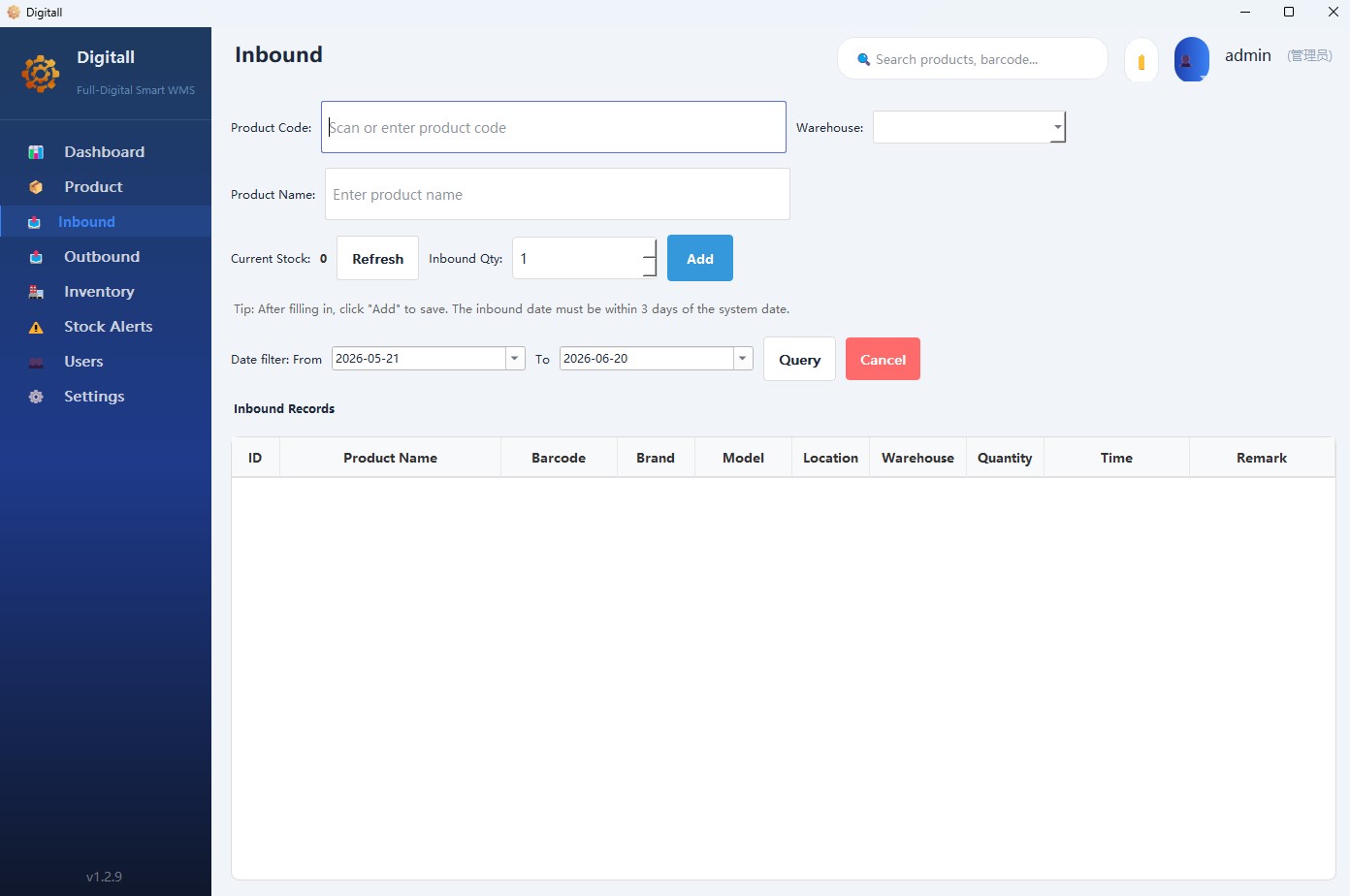
Task: Click the Digitall sidebar brand name
Action: tap(106, 57)
